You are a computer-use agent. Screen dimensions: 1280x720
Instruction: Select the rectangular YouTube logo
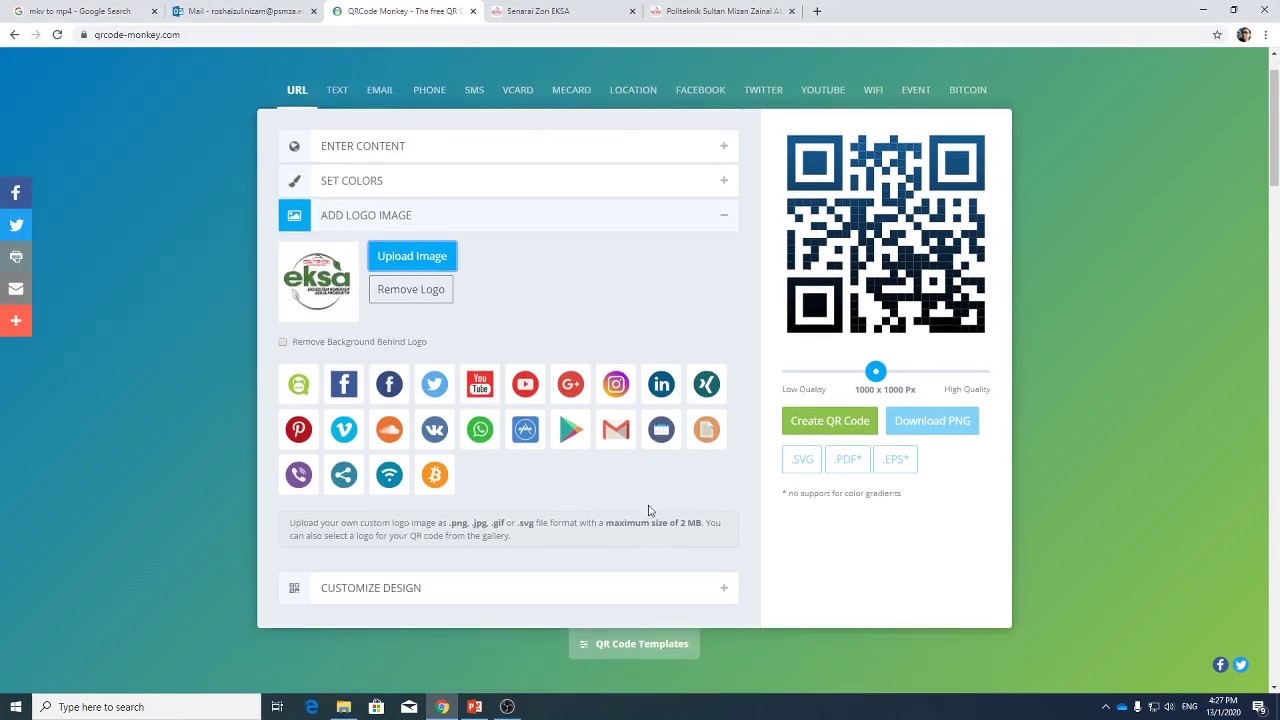(480, 384)
